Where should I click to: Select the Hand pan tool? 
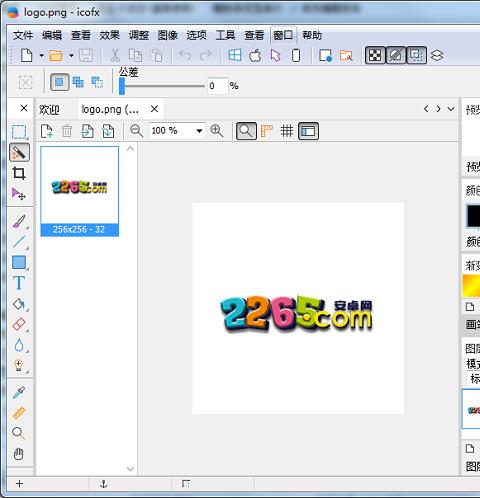click(x=19, y=454)
